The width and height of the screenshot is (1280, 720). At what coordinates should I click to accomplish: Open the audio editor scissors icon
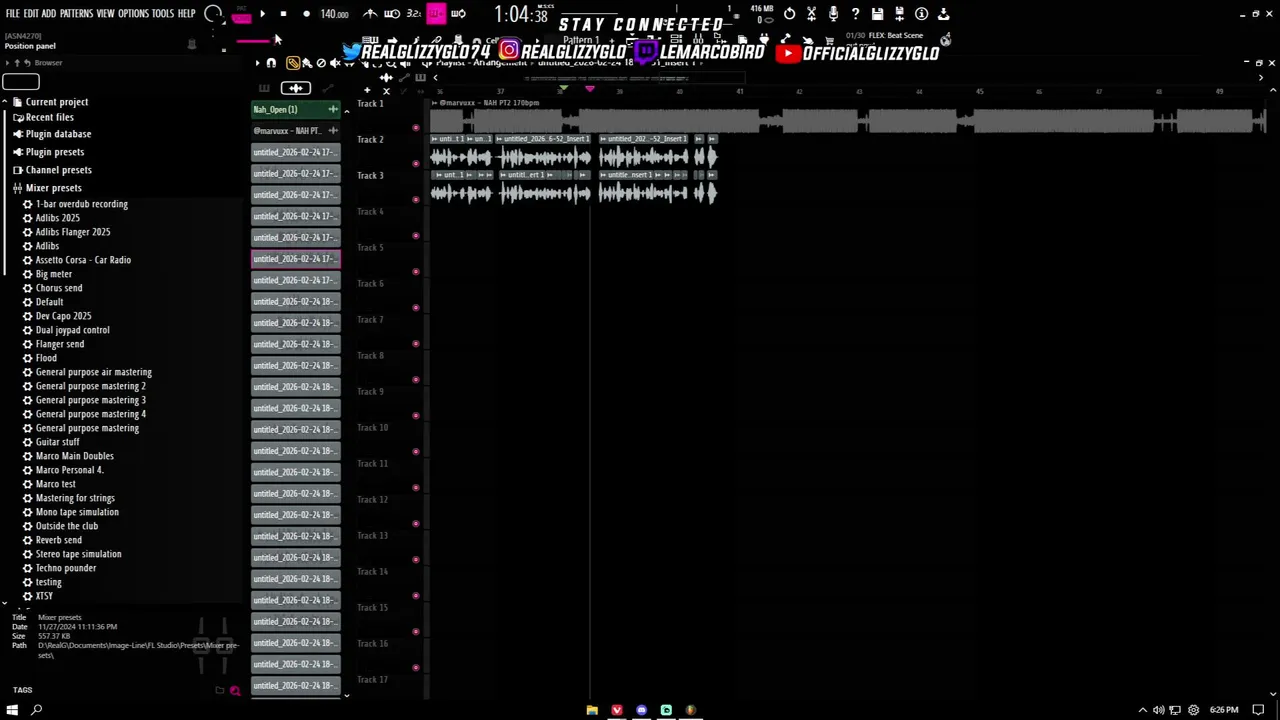pyautogui.click(x=811, y=14)
